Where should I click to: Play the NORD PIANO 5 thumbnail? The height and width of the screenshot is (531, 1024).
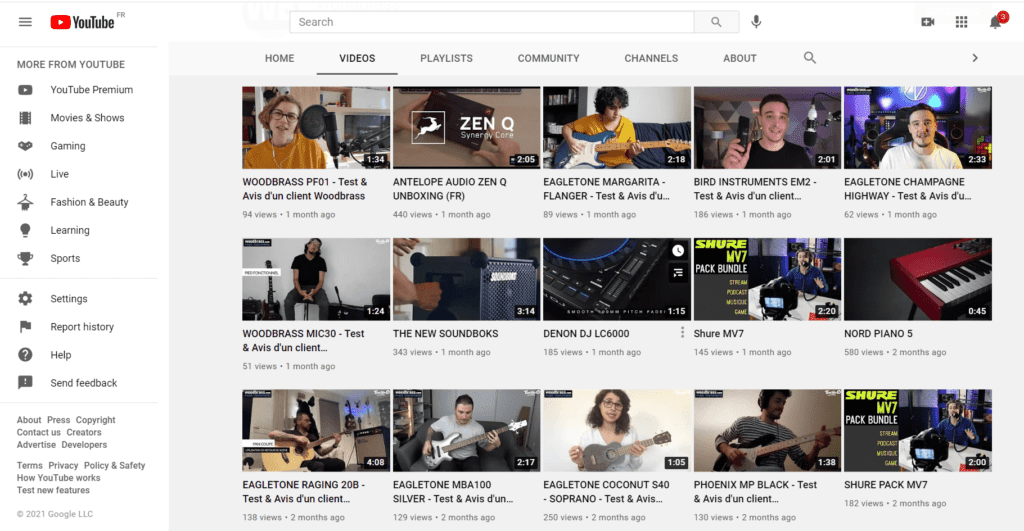[x=918, y=280]
